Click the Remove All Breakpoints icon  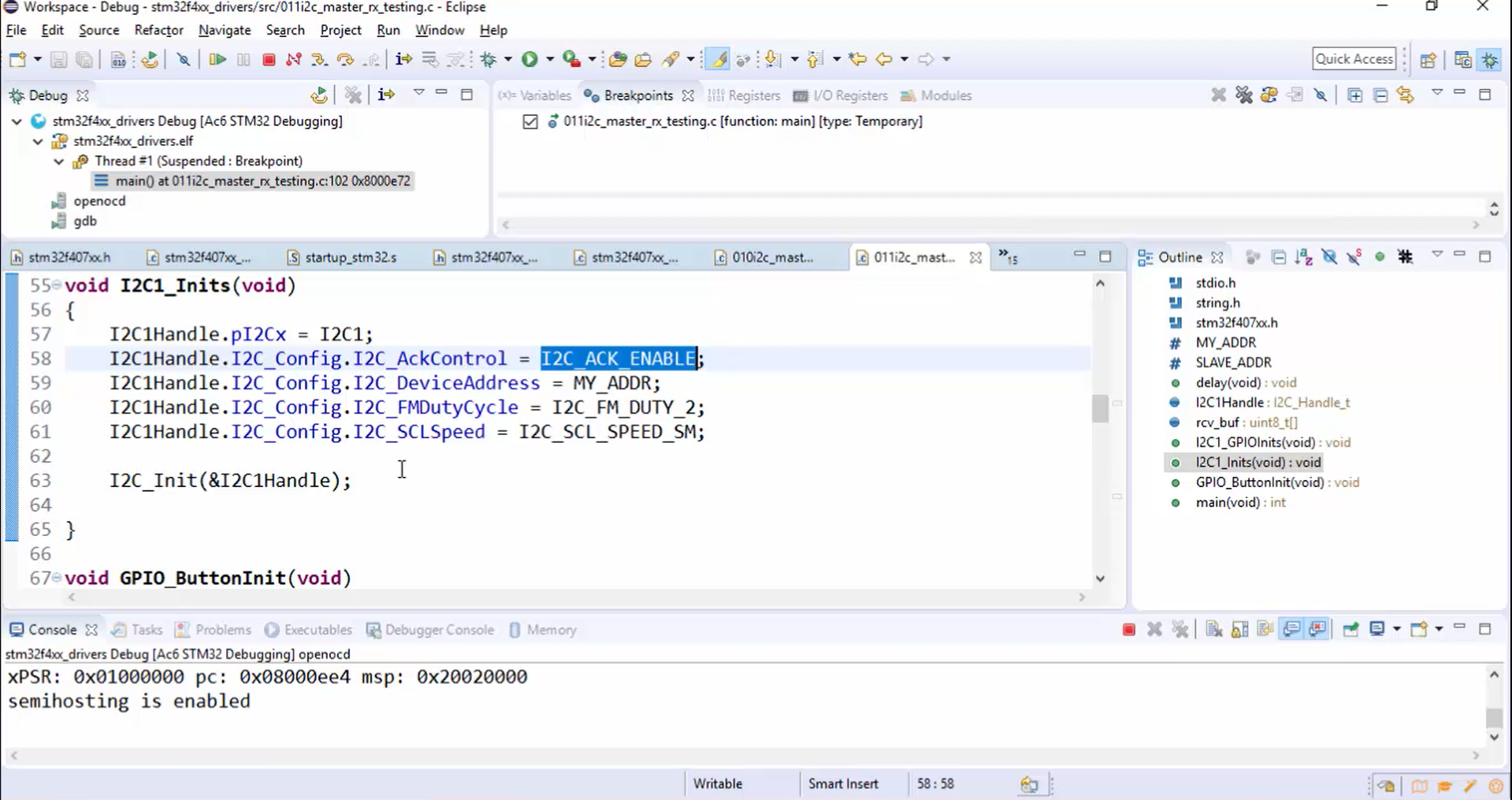point(1244,95)
